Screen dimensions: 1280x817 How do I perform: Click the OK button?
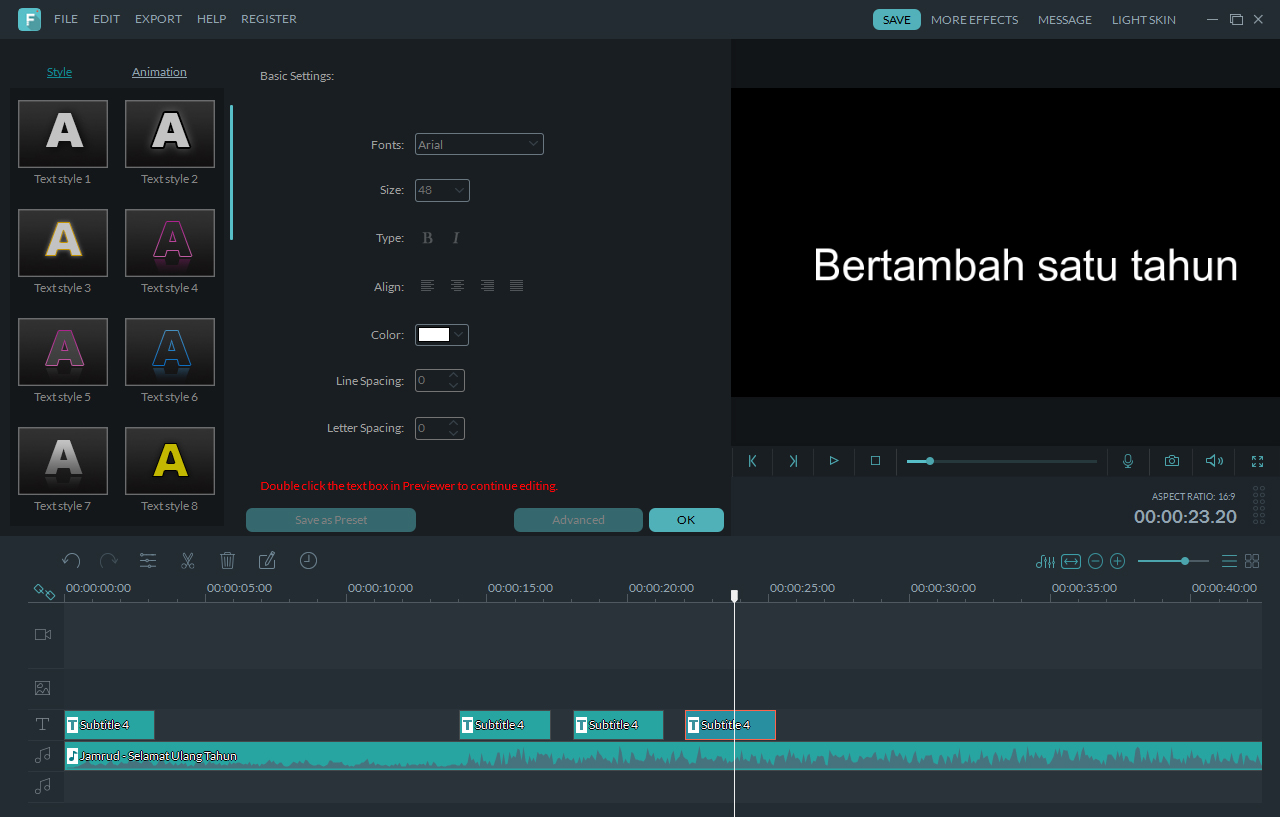[686, 520]
